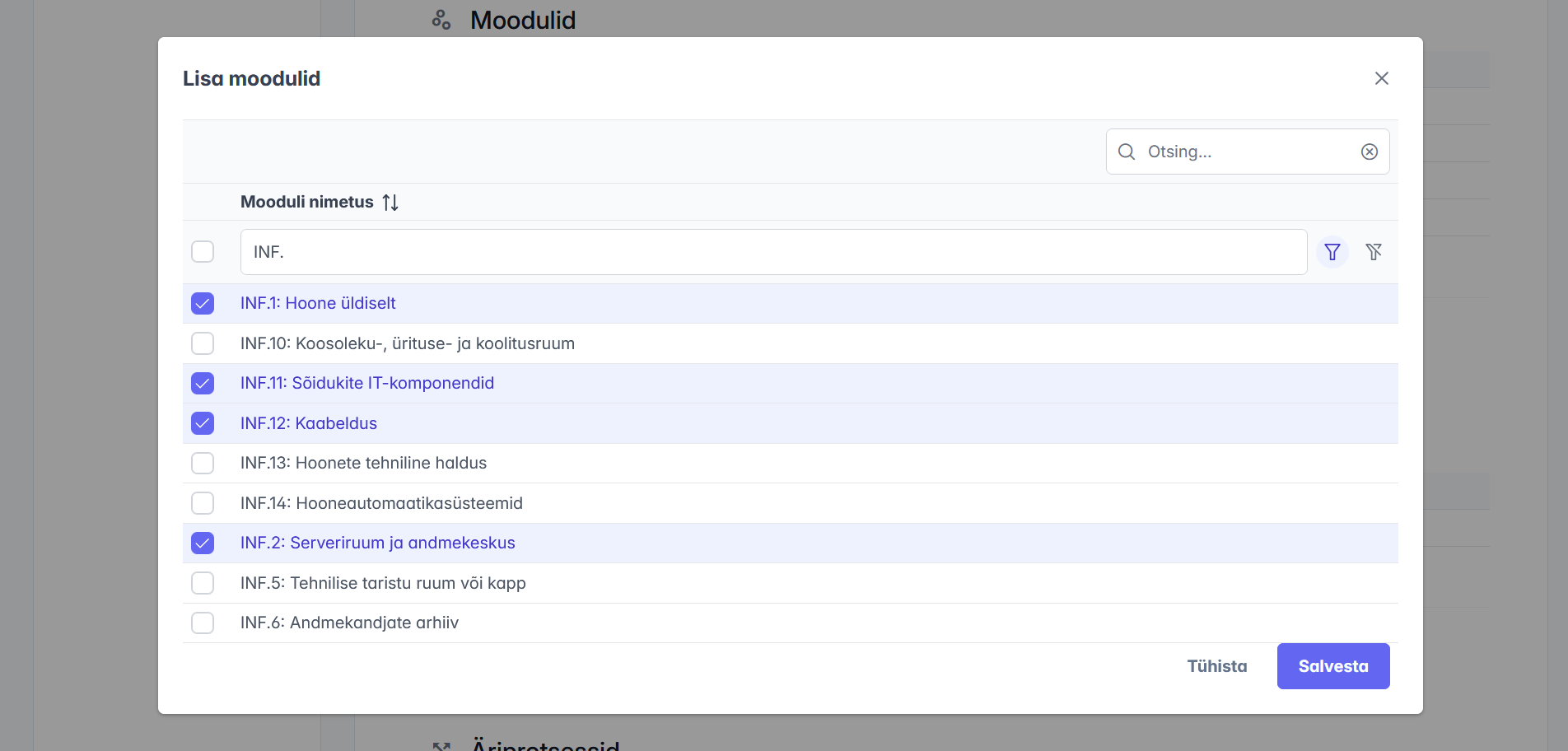1568x751 pixels.
Task: Click into the Otsing search box
Action: tap(1245, 152)
